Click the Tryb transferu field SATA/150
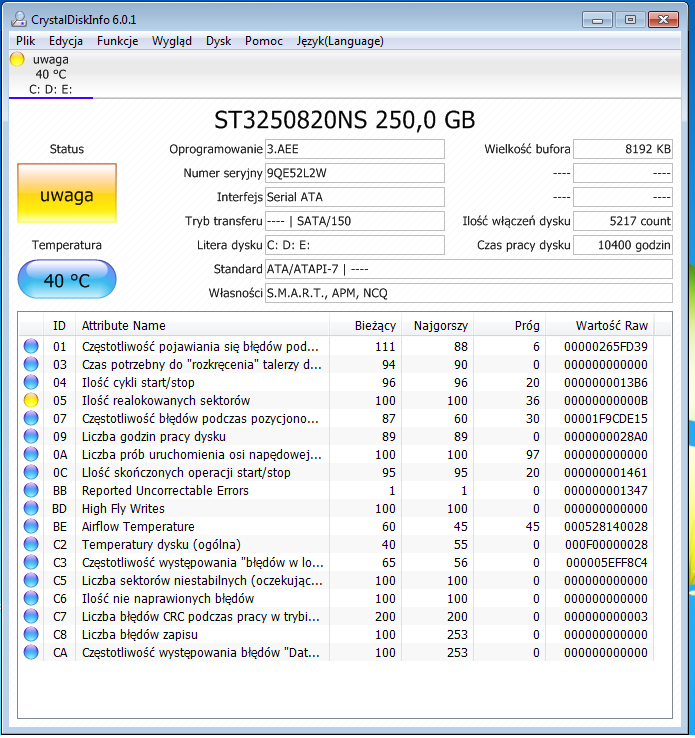Image resolution: width=695 pixels, height=738 pixels. [x=355, y=221]
